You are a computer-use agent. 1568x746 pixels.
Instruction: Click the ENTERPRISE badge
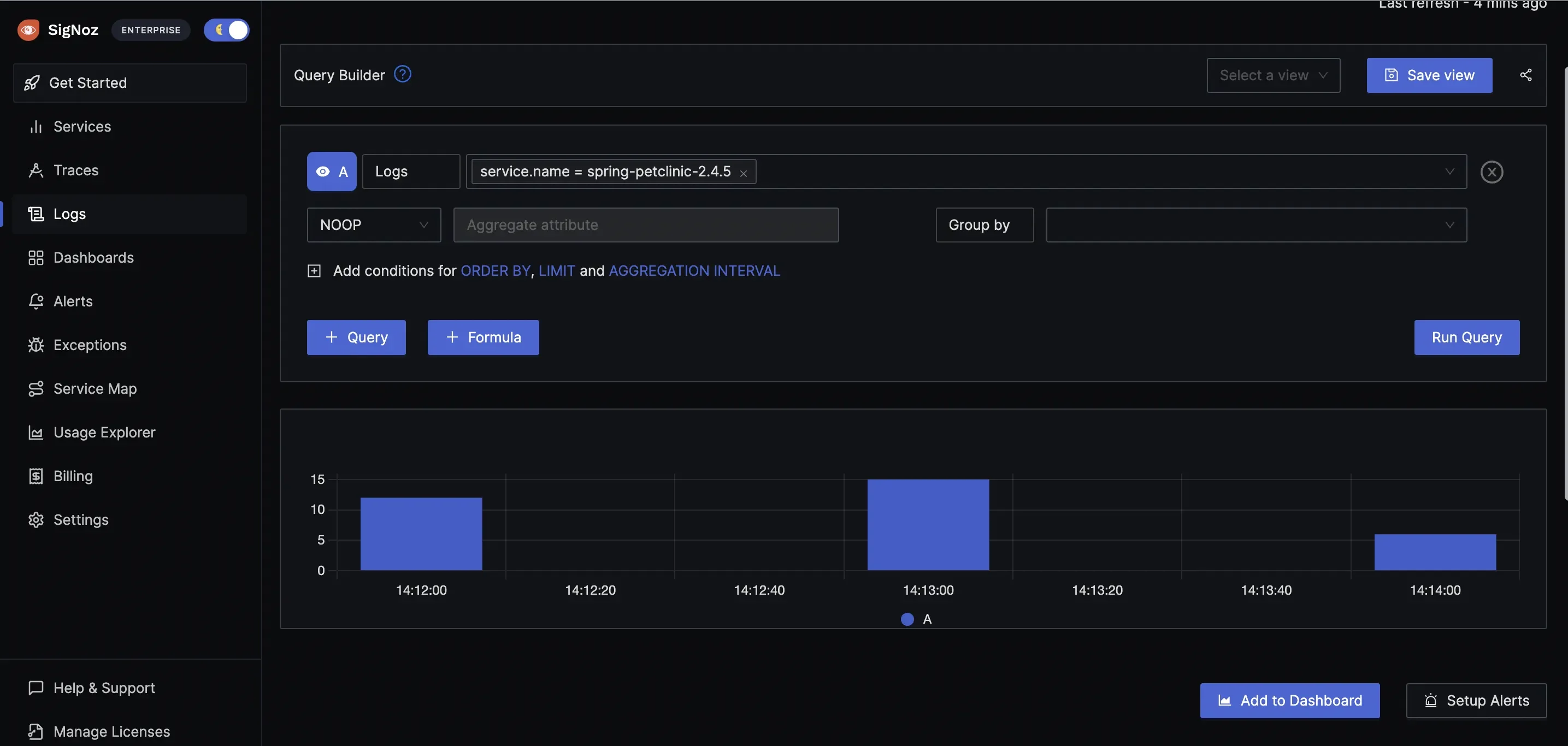click(151, 30)
